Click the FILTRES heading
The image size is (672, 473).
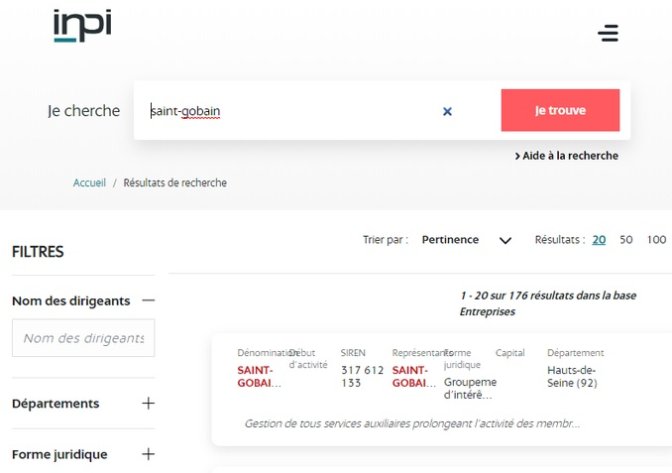38,251
